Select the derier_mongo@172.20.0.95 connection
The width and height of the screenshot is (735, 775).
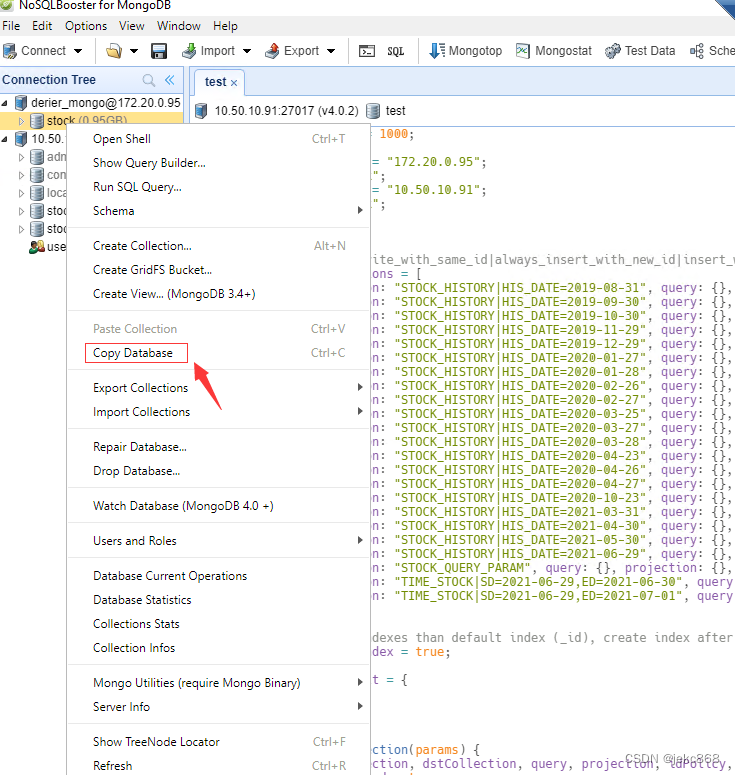[105, 103]
